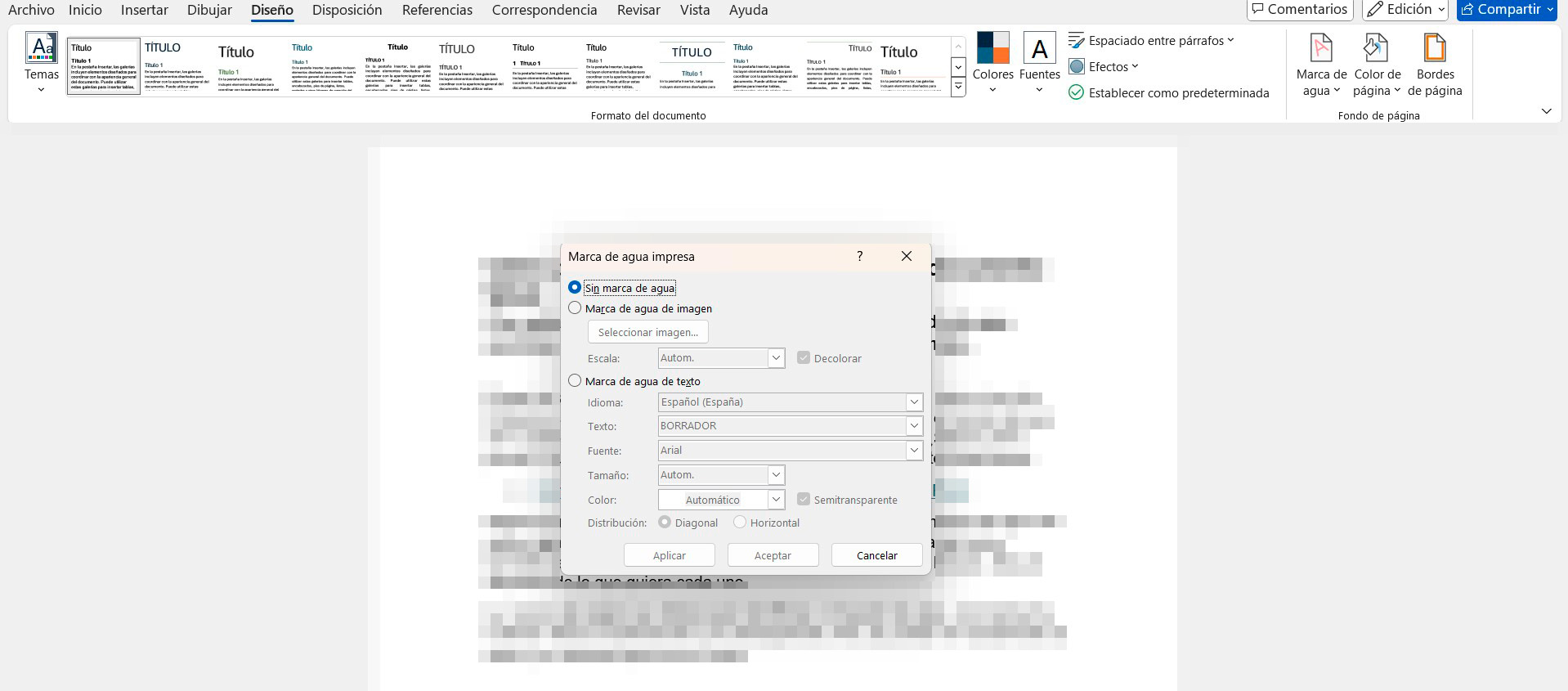Image resolution: width=1568 pixels, height=691 pixels.
Task: Open the Colores theme colors menu
Action: [x=992, y=63]
